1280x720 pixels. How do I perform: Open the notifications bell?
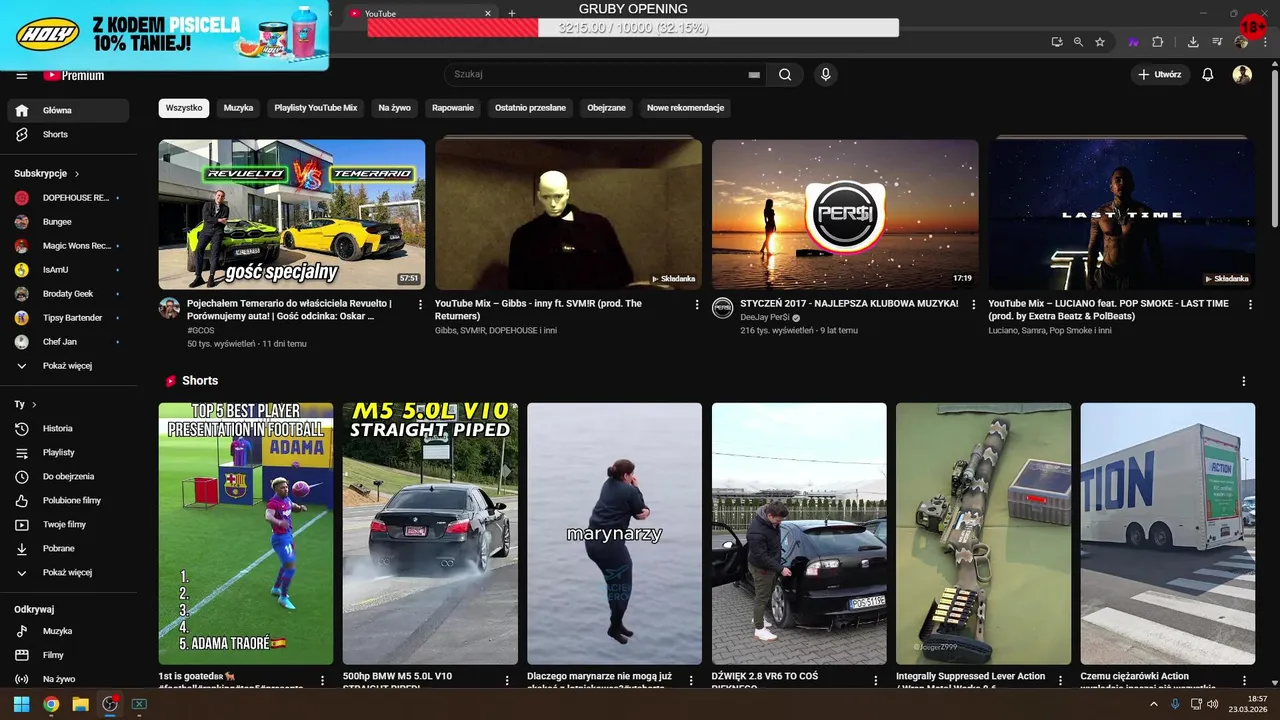(1207, 75)
